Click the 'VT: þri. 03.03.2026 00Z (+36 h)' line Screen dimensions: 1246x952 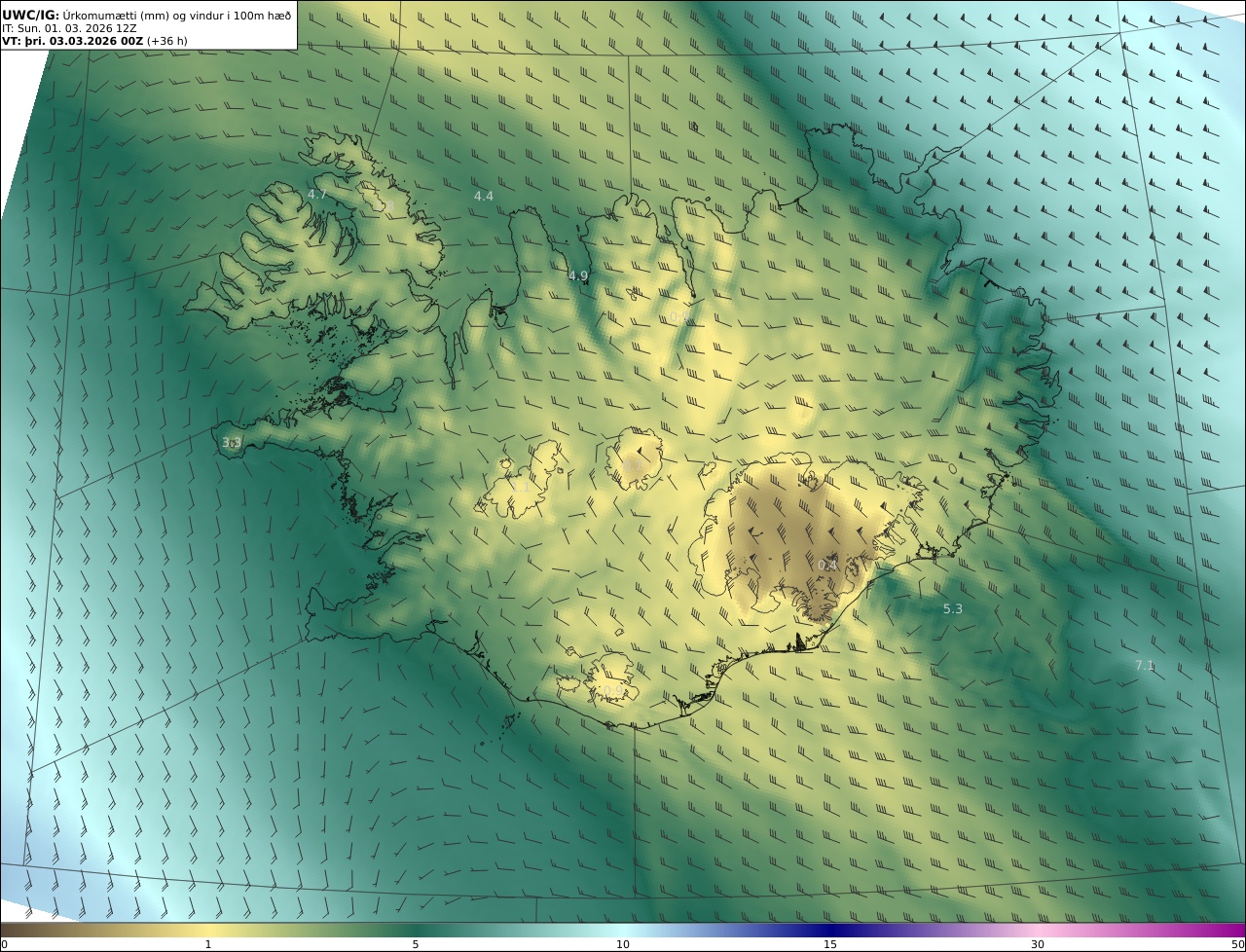(94, 41)
